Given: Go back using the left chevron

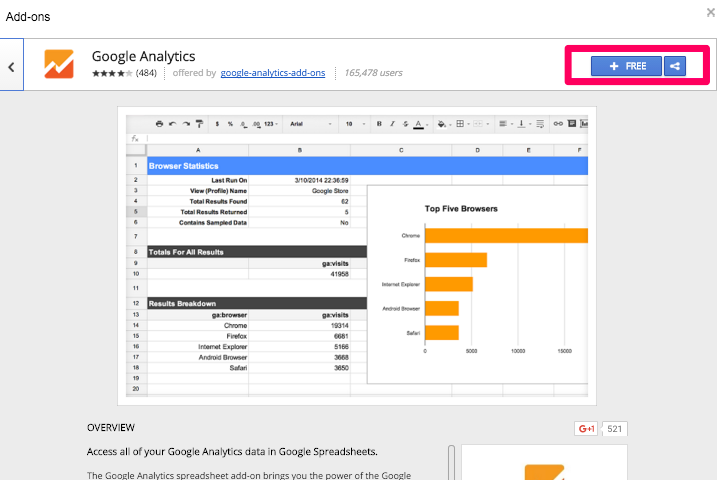Looking at the screenshot, I should pyautogui.click(x=11, y=67).
